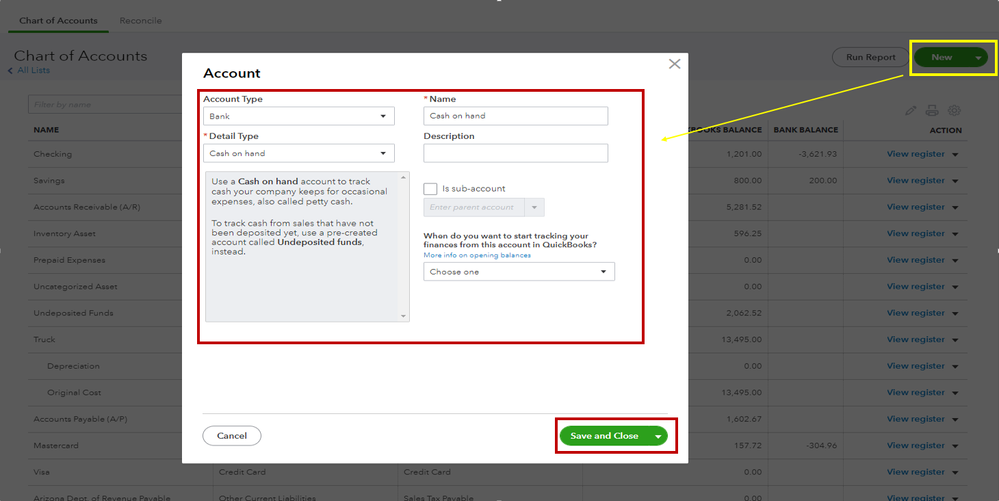Click the Enter parent account field

474,207
